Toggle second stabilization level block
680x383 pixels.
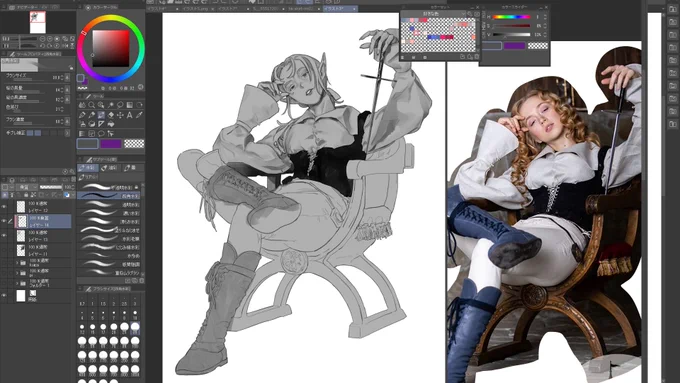click(38, 133)
